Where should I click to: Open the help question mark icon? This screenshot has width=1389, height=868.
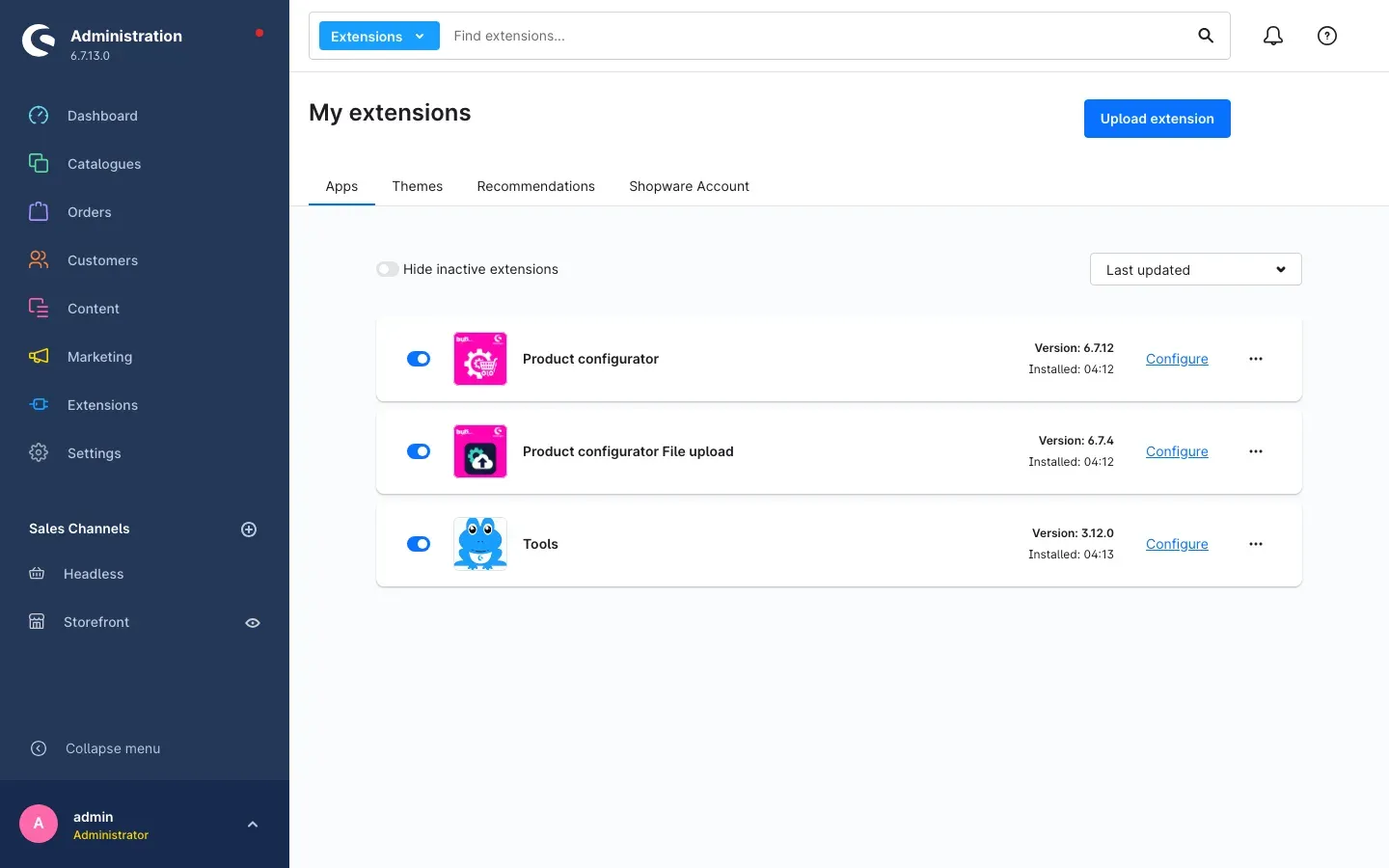[1327, 36]
